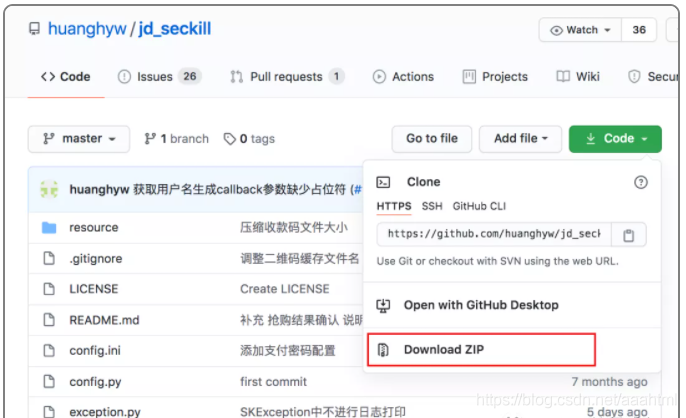
Task: Expand the Add file dropdown
Action: (520, 139)
